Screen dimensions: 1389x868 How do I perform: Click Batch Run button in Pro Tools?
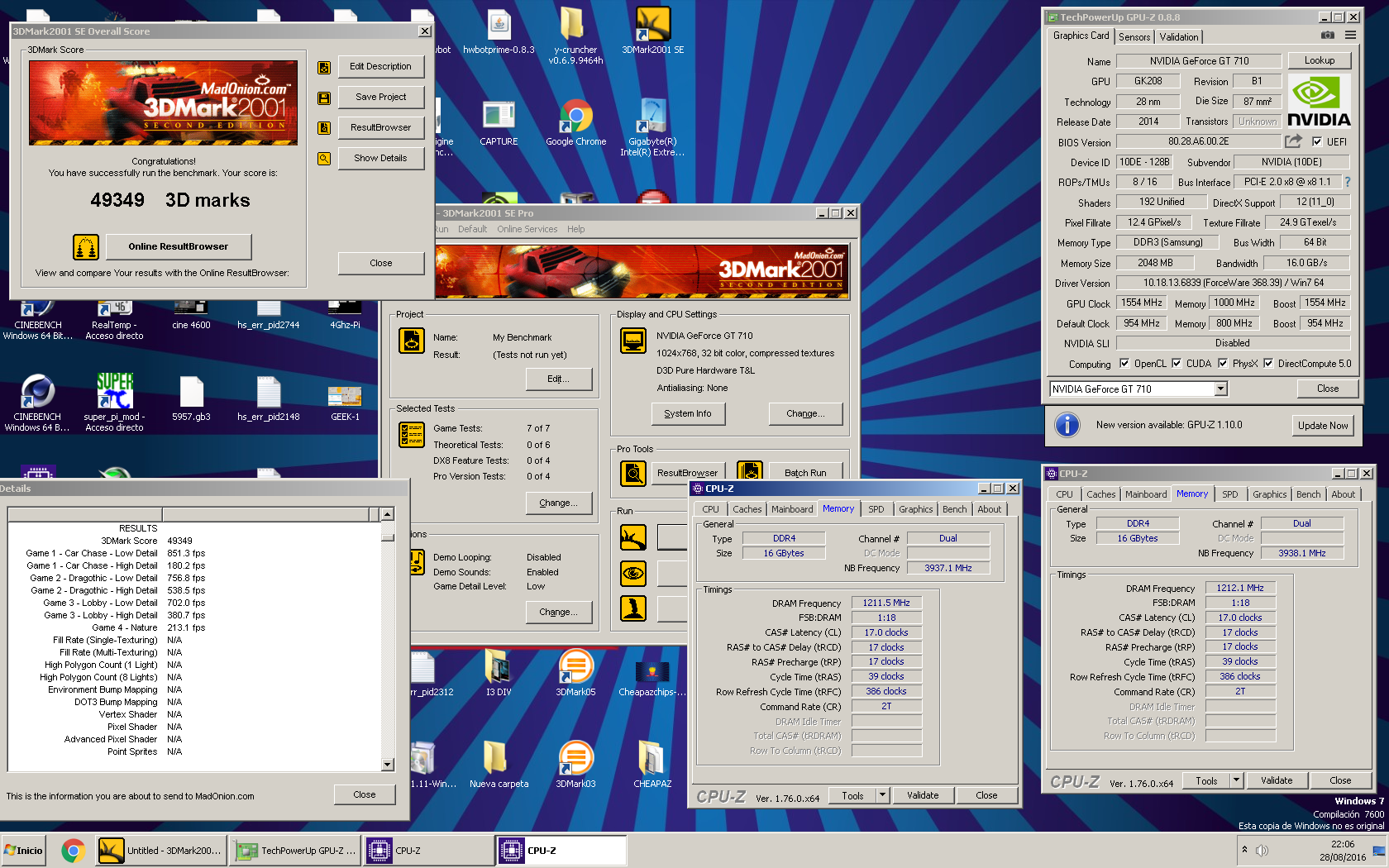(805, 473)
